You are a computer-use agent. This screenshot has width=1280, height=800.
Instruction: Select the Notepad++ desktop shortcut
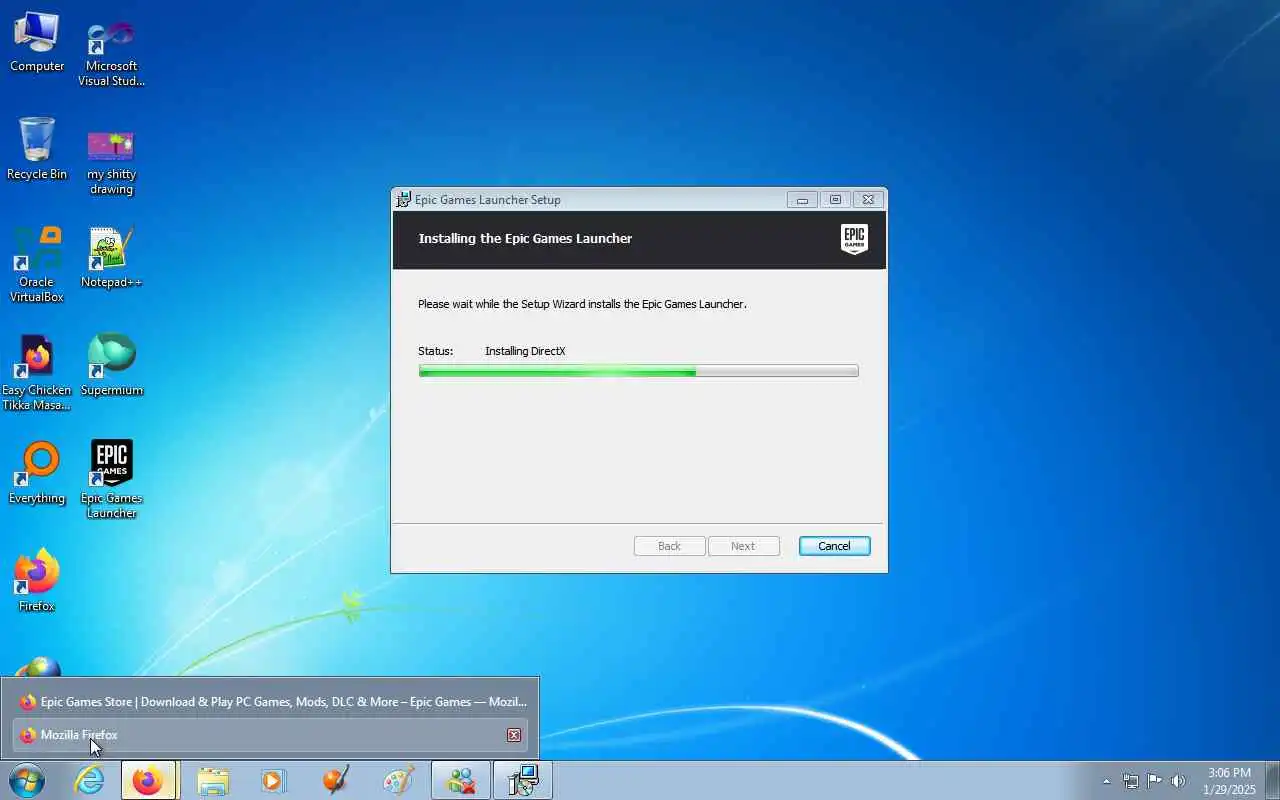pyautogui.click(x=111, y=258)
